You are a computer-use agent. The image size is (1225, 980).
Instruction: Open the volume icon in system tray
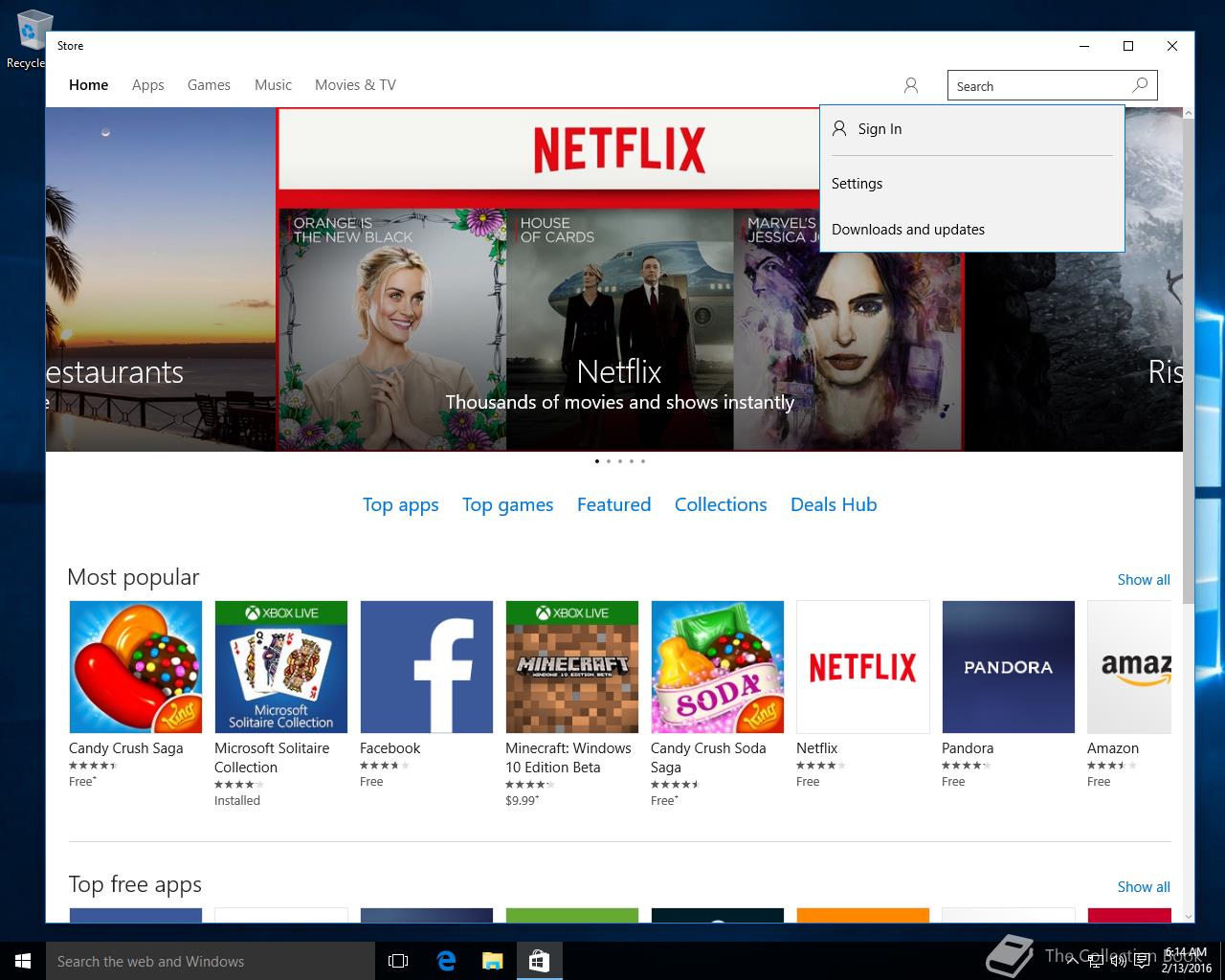click(x=1118, y=961)
